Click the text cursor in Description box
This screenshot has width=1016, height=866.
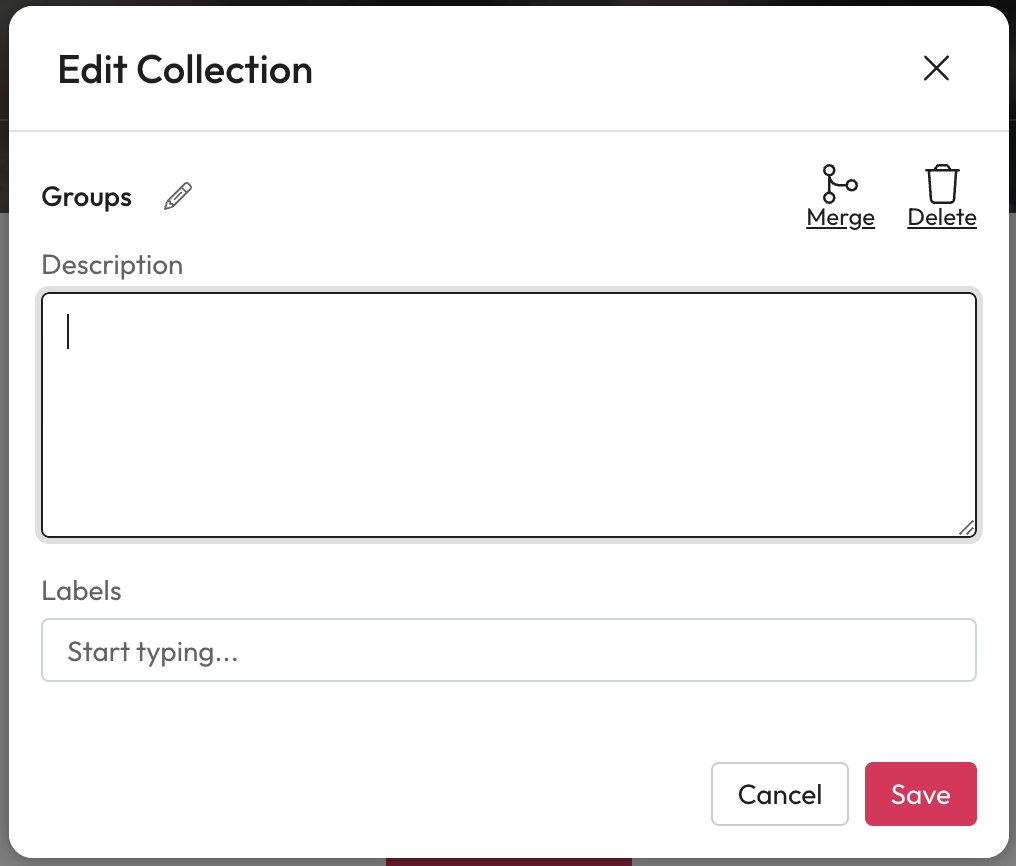tap(68, 332)
